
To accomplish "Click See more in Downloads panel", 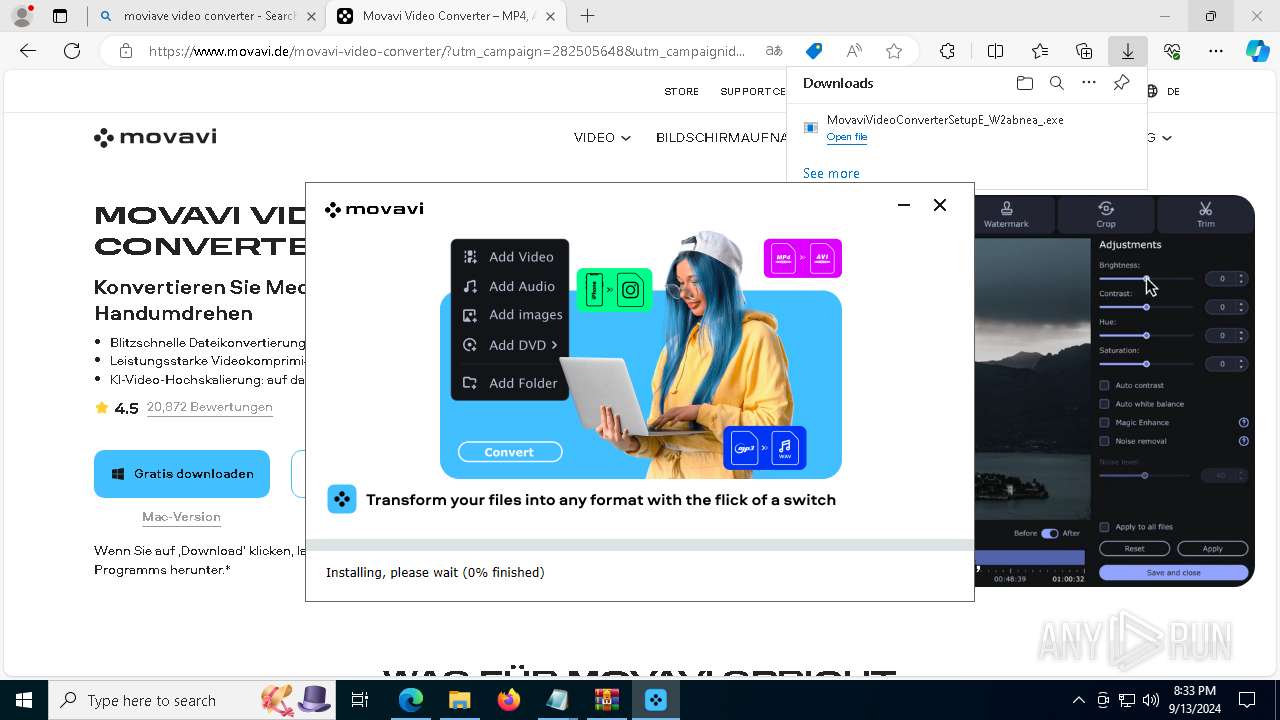I will coord(831,173).
